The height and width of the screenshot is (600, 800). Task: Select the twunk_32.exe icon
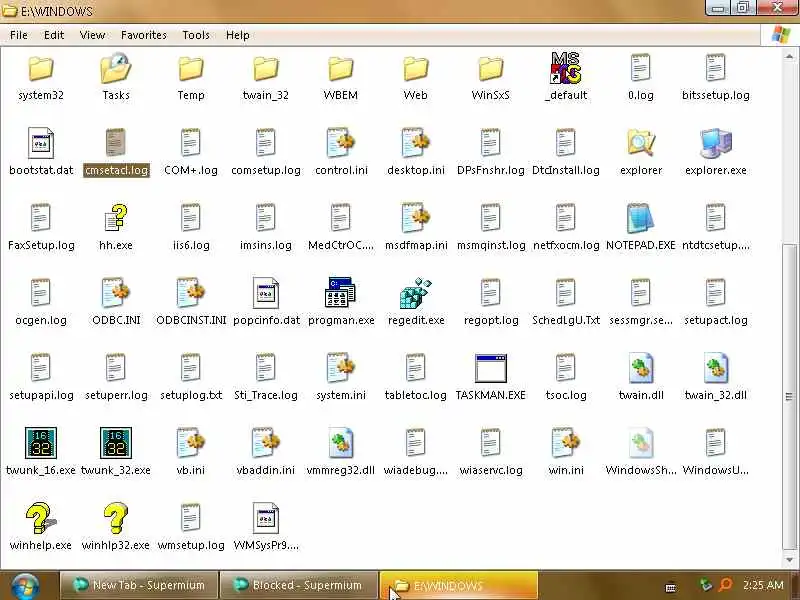(x=116, y=443)
